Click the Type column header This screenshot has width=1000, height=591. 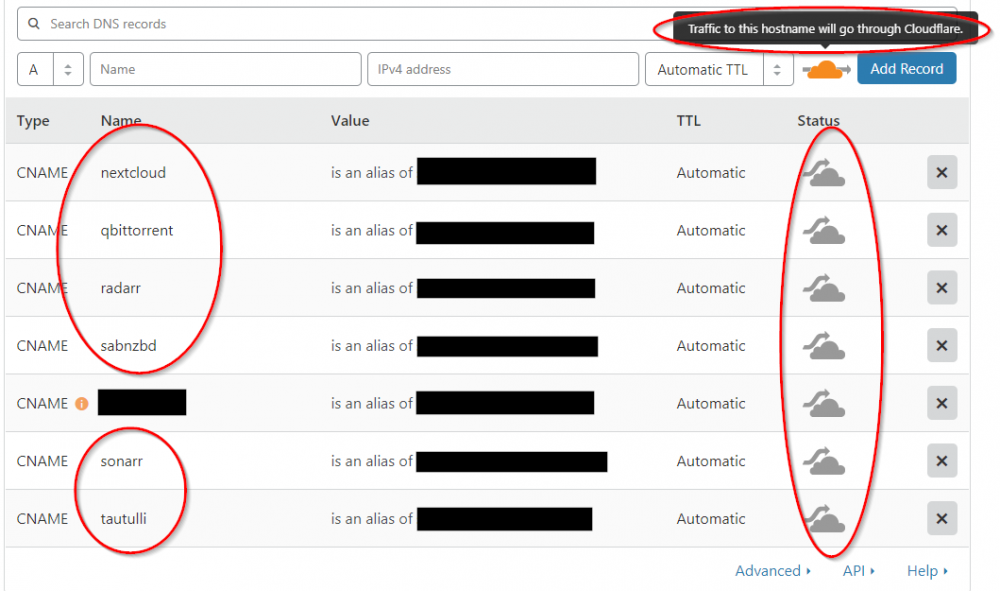[x=33, y=120]
